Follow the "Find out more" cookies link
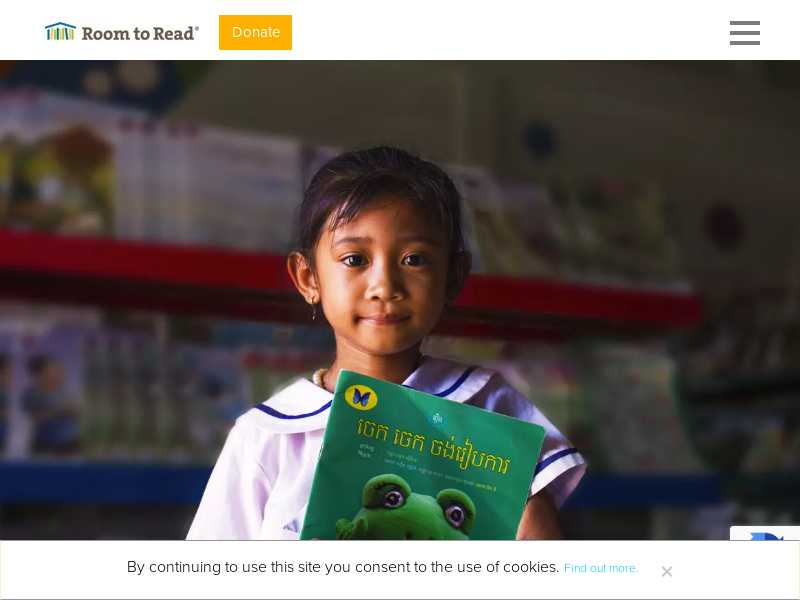Screen dimensions: 800x600 [601, 568]
